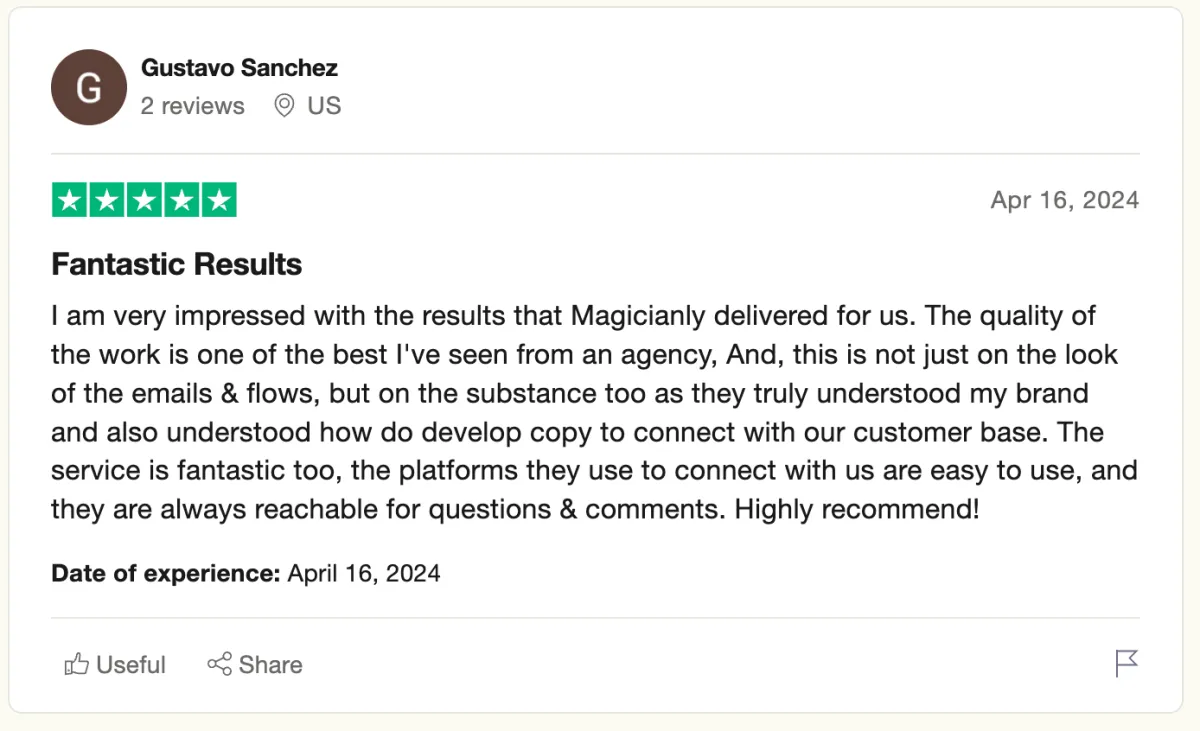1200x731 pixels.
Task: Click the Apr 16, 2024 review date
Action: tap(1064, 200)
